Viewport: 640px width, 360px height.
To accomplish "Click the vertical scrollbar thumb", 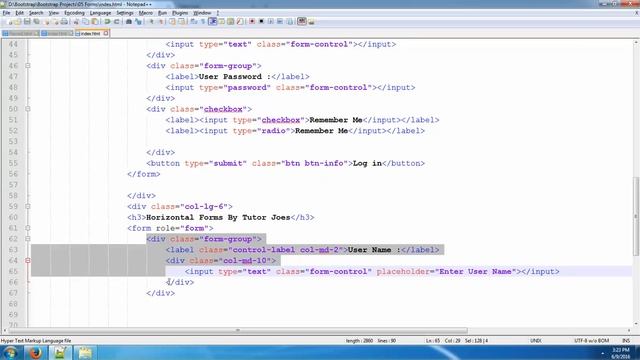I will click(x=636, y=216).
